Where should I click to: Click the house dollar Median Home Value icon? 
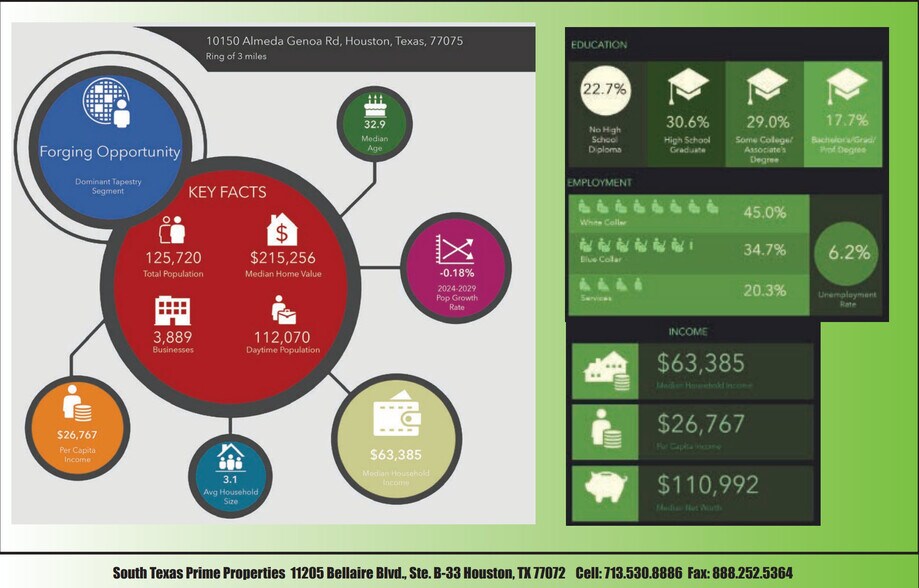(282, 231)
